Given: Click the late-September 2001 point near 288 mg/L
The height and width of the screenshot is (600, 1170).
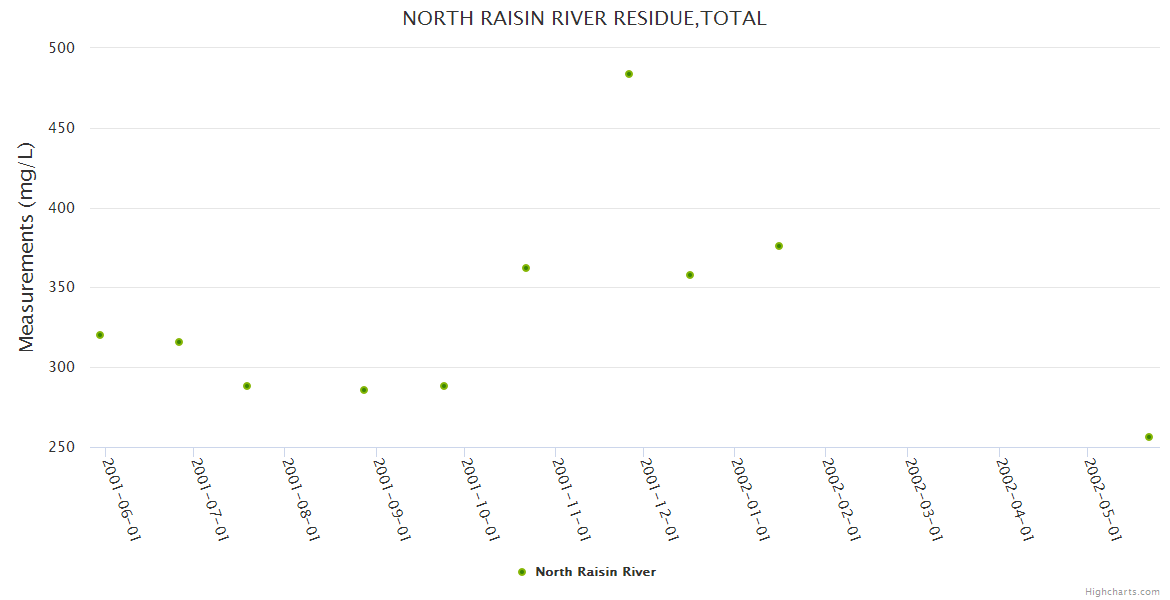Looking at the screenshot, I should tap(444, 386).
